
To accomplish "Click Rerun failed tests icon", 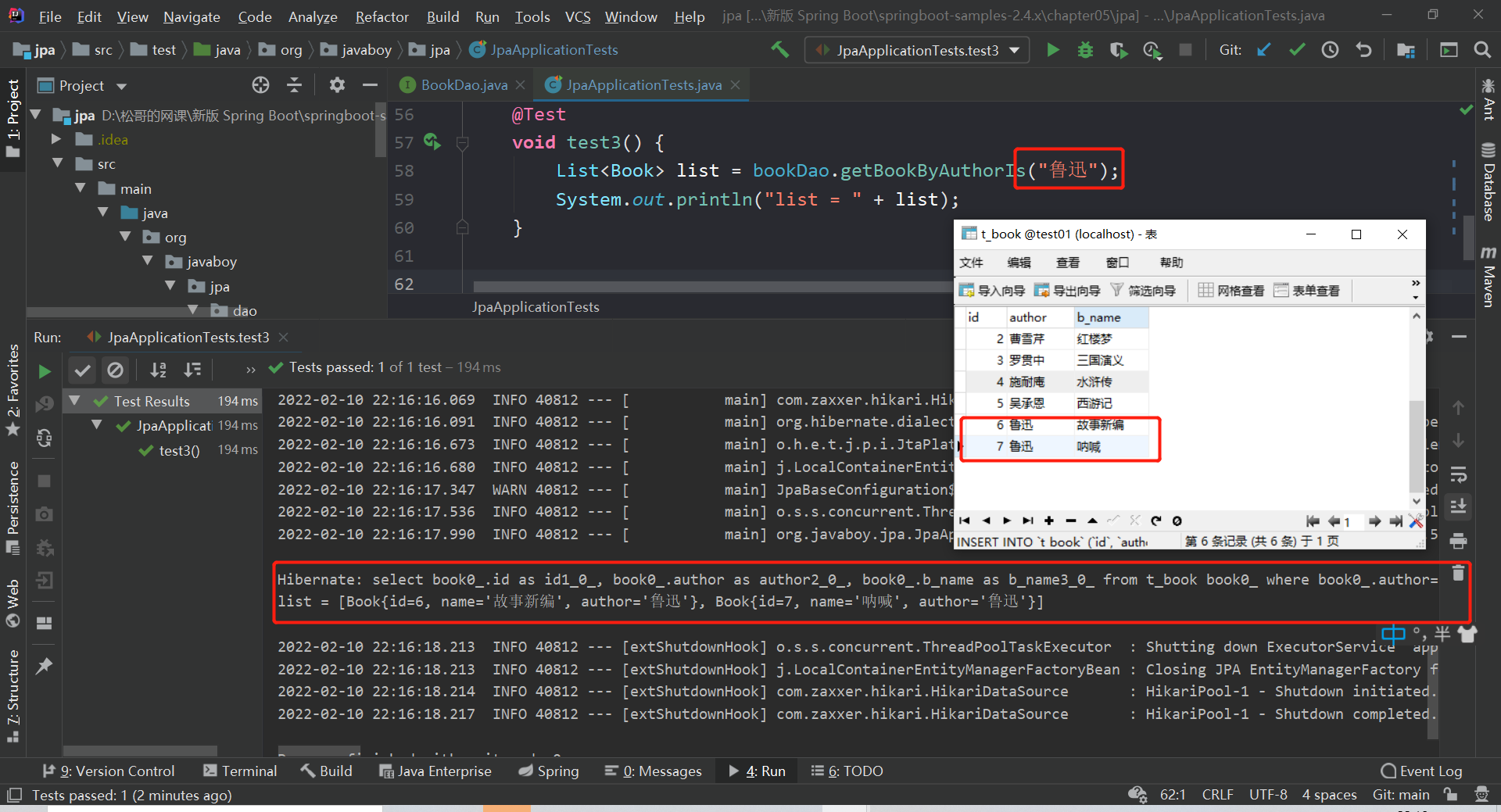I will click(x=45, y=404).
